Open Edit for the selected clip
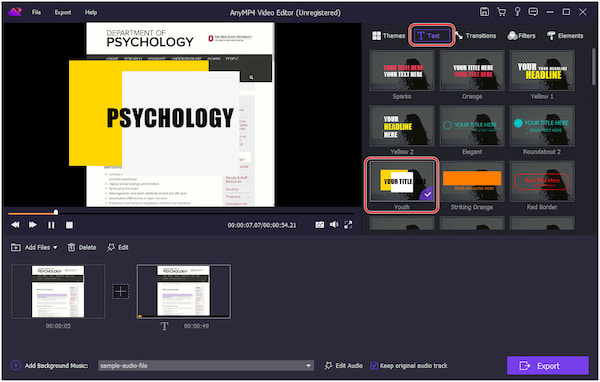This screenshot has height=382, width=600. tap(117, 247)
